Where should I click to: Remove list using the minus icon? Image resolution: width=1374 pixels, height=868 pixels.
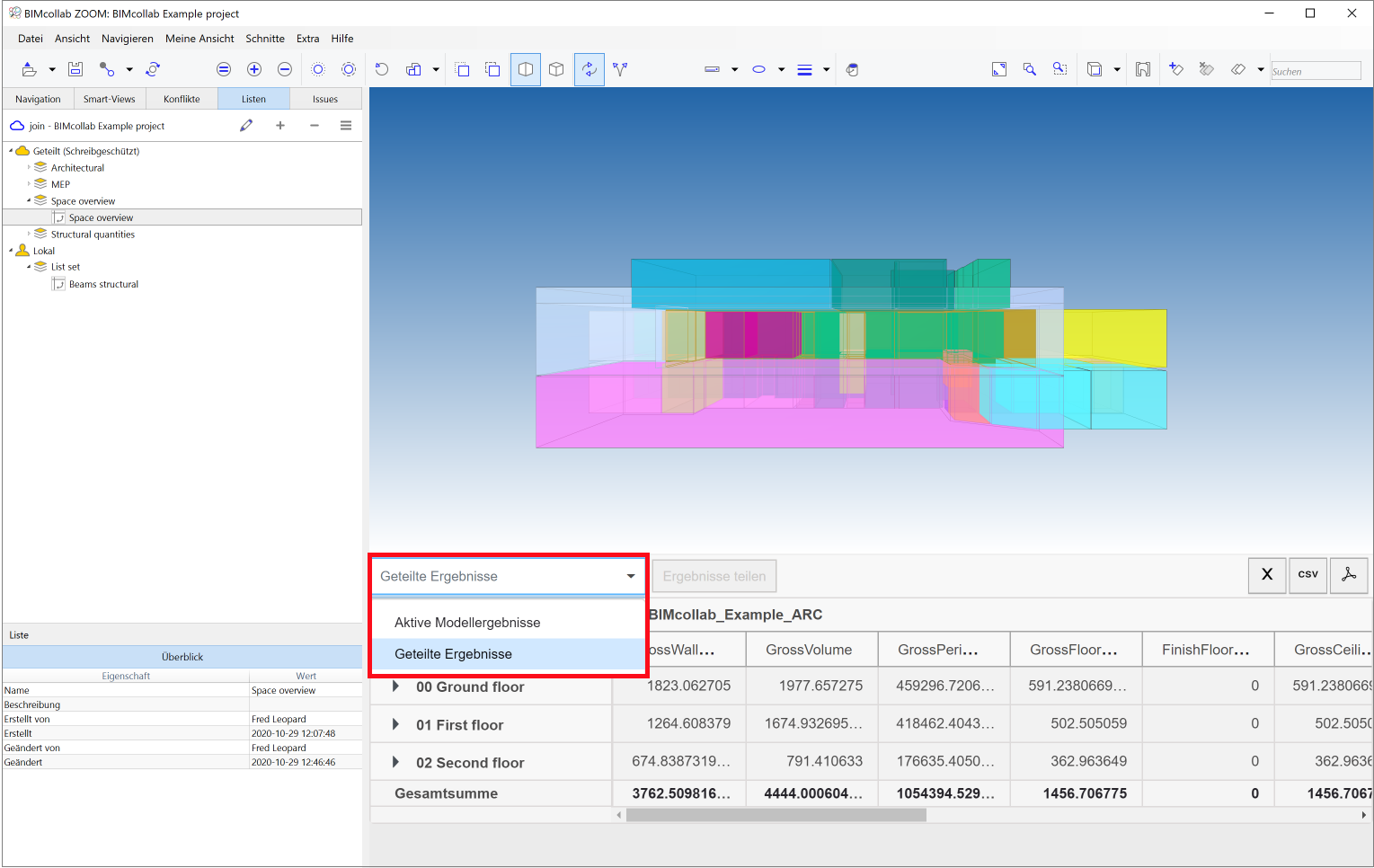coord(315,126)
